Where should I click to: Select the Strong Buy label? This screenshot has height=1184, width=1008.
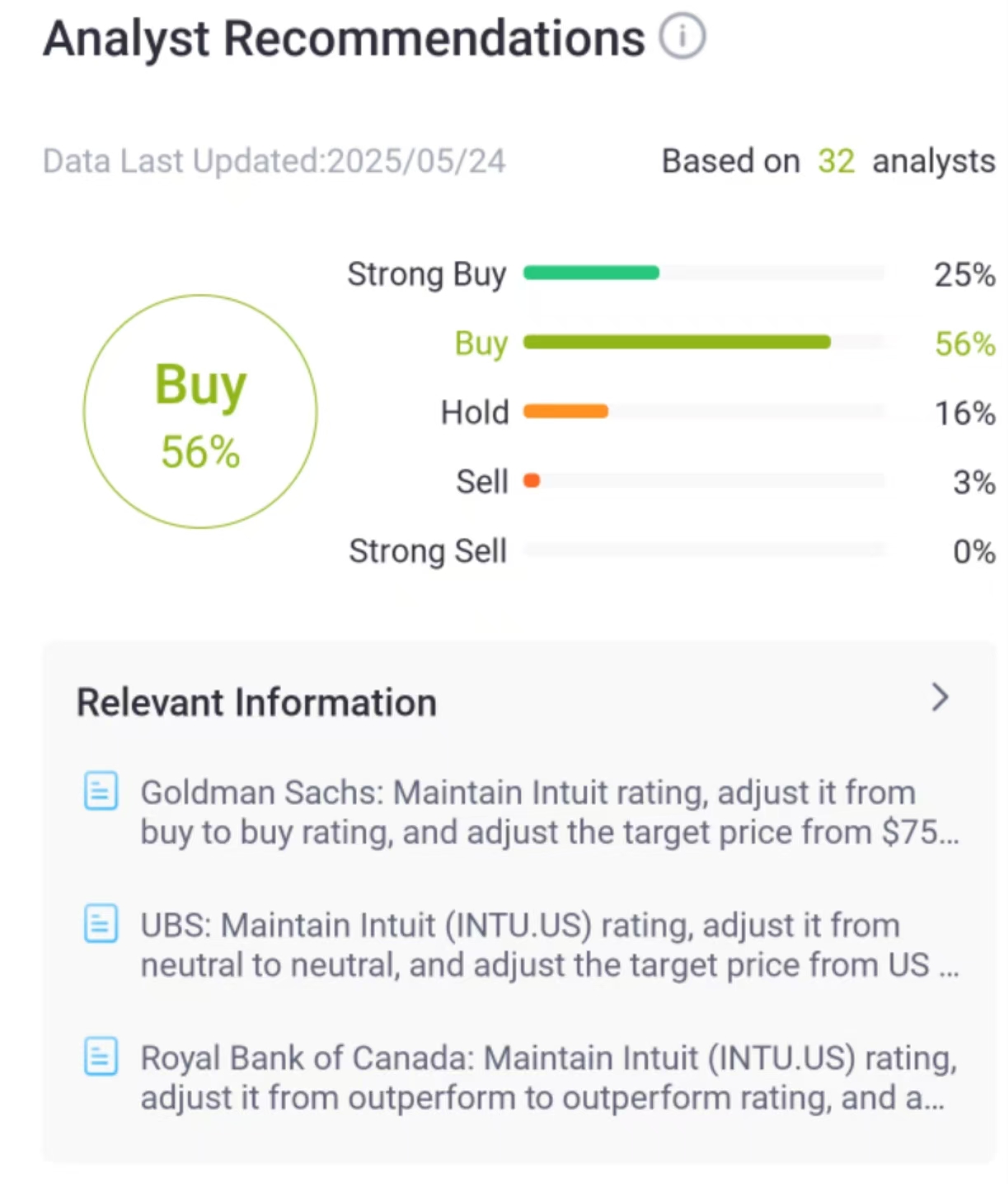pyautogui.click(x=426, y=275)
